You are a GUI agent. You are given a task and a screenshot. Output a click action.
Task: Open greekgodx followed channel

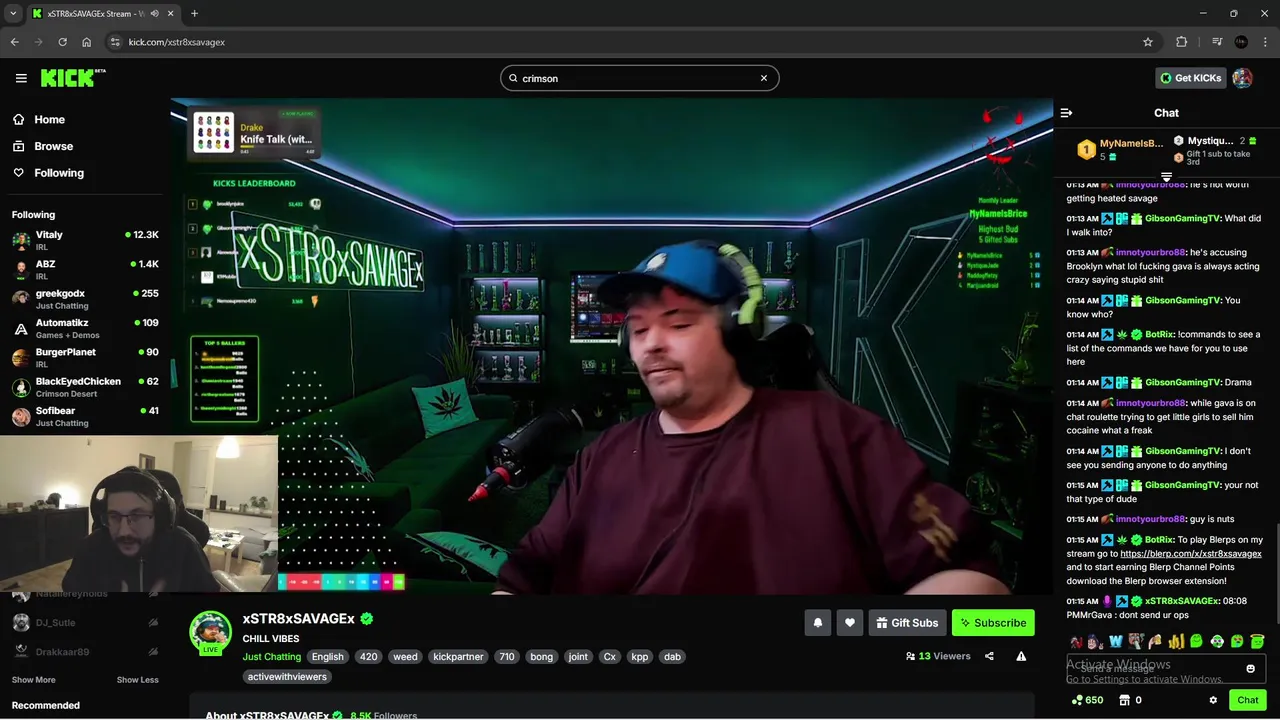(x=85, y=299)
